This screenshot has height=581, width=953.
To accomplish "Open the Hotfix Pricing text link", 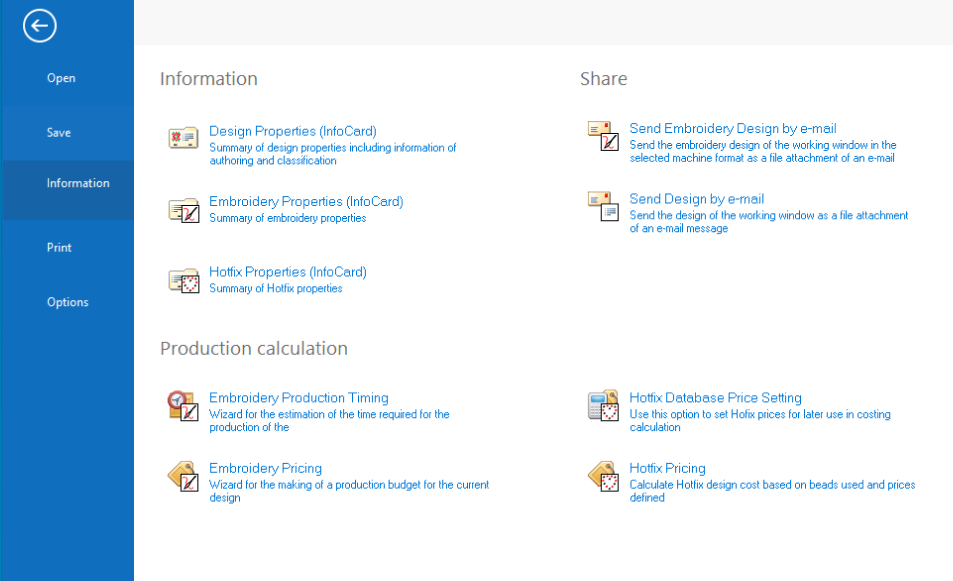I will pyautogui.click(x=667, y=468).
